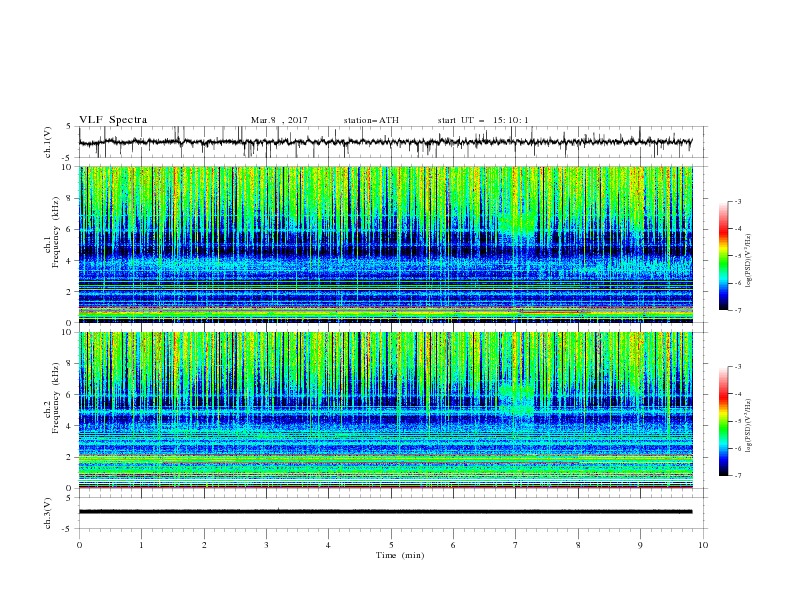Click time axis tick label '4'
Image resolution: width=792 pixels, height=612 pixels.
click(x=328, y=545)
